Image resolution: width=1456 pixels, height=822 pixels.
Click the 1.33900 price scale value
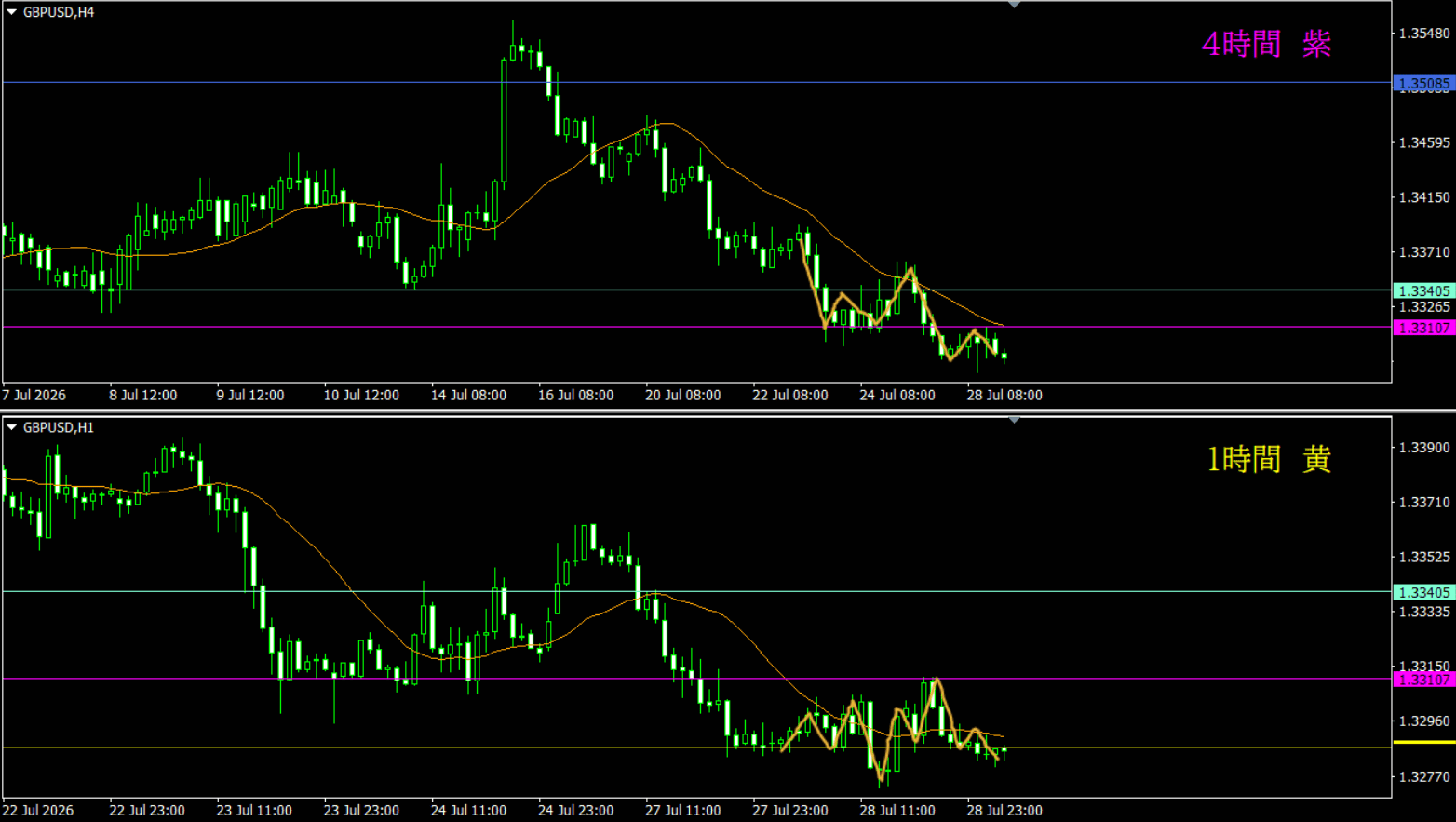coord(1424,448)
